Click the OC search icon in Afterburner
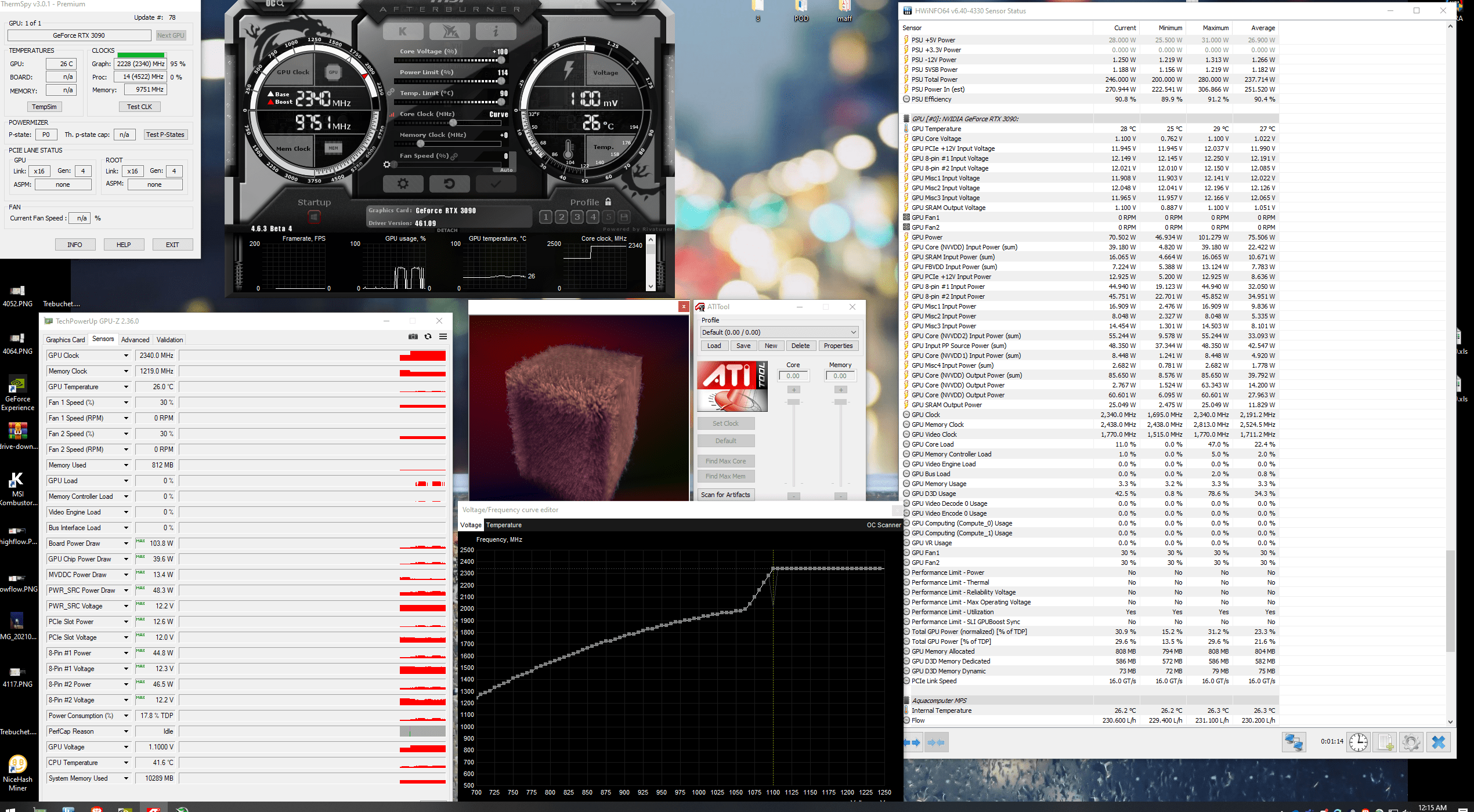The width and height of the screenshot is (1474, 812). coord(275,3)
